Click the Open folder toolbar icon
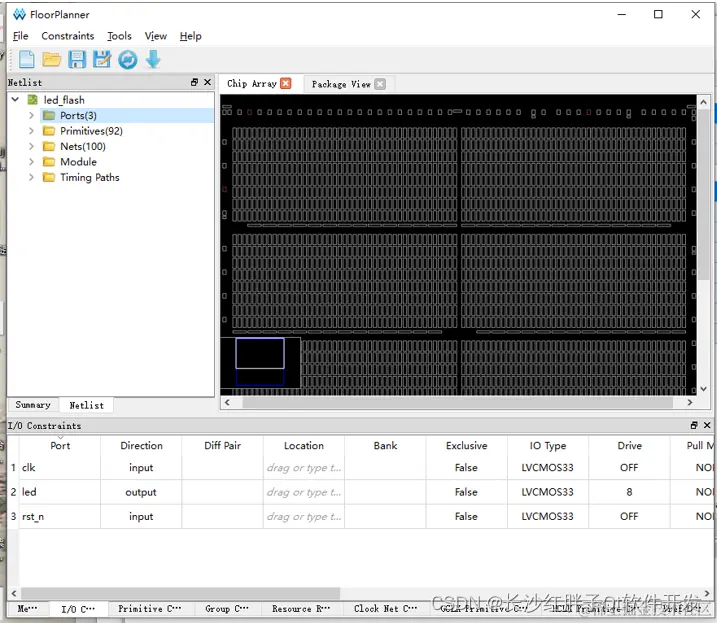Screen dimensions: 717x623 52,59
